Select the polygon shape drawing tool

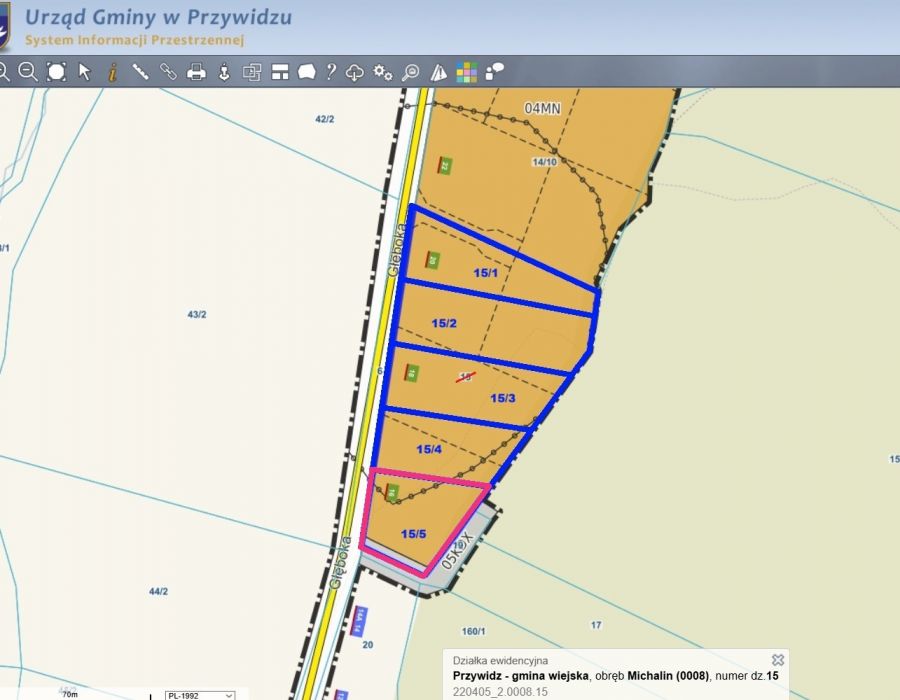click(306, 71)
